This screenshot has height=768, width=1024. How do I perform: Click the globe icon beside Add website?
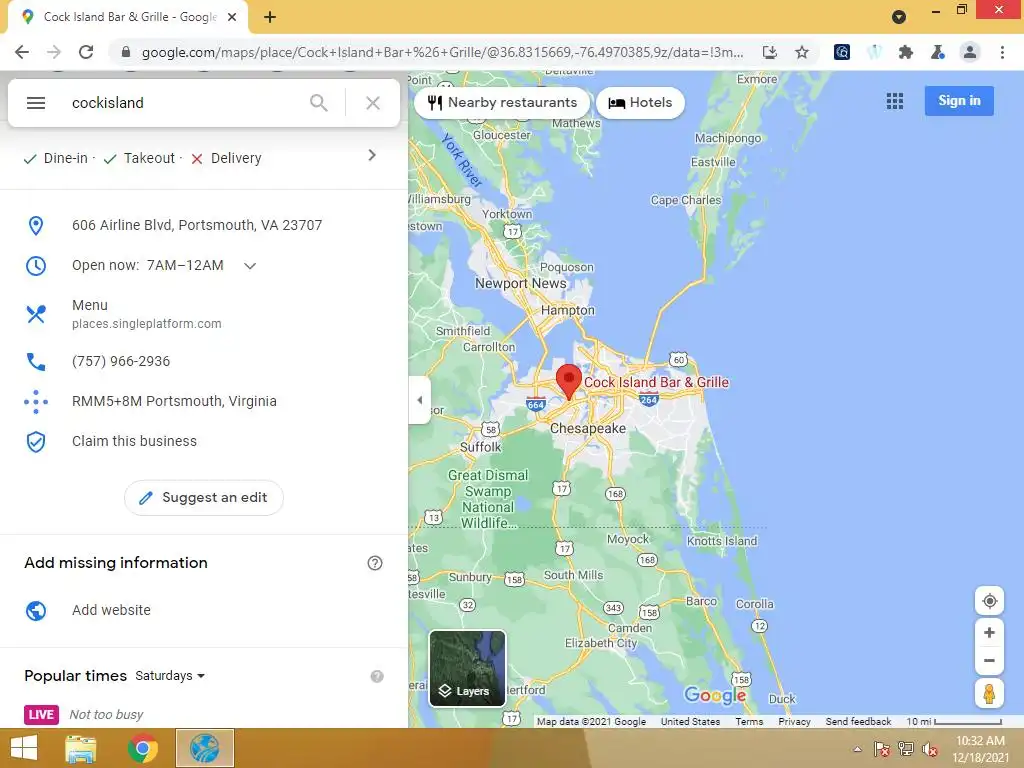pos(36,611)
